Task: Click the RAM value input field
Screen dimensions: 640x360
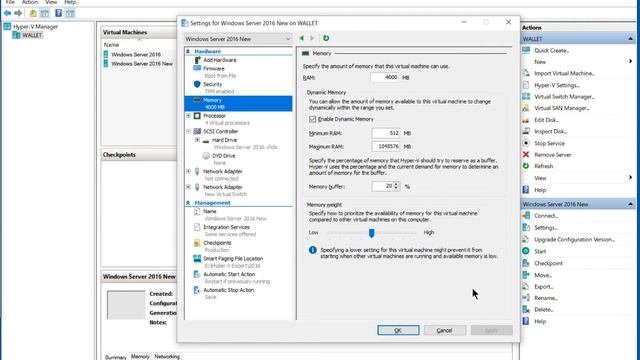Action: coord(385,77)
